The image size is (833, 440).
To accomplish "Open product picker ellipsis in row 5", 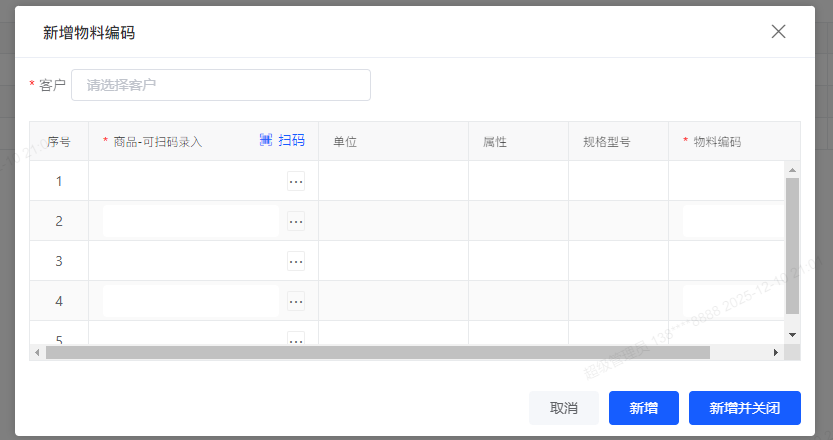I will tap(296, 339).
